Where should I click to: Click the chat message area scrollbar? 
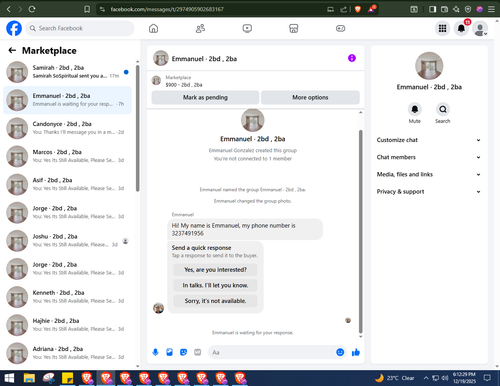(360, 231)
